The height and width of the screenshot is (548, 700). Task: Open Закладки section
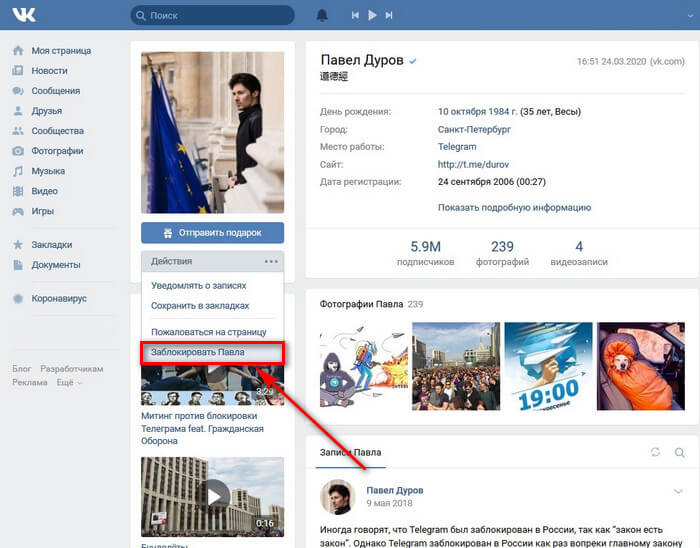tap(52, 245)
